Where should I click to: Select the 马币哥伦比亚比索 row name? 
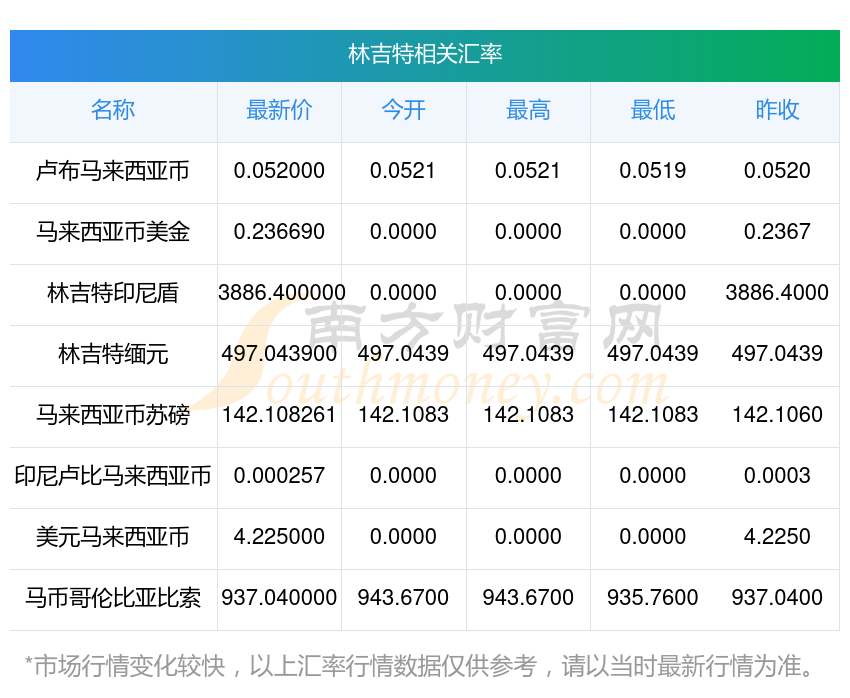coord(113,598)
